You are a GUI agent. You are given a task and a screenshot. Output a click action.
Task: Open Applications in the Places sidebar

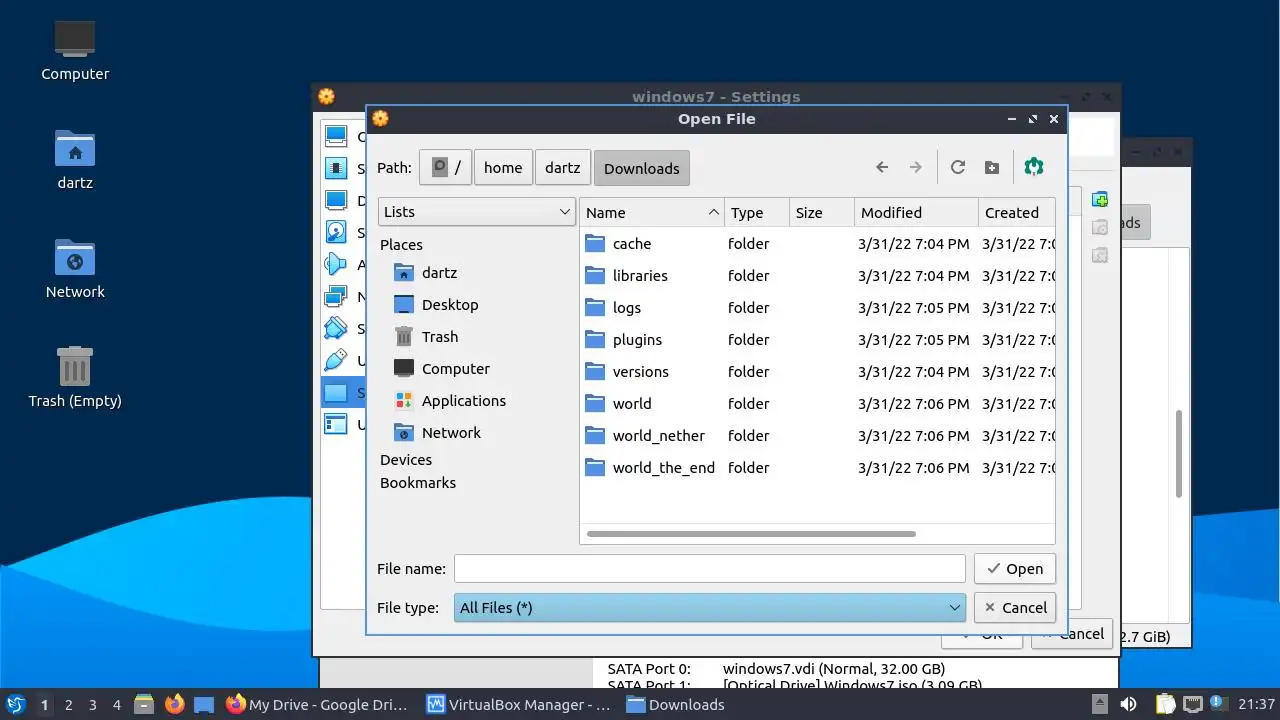463,400
